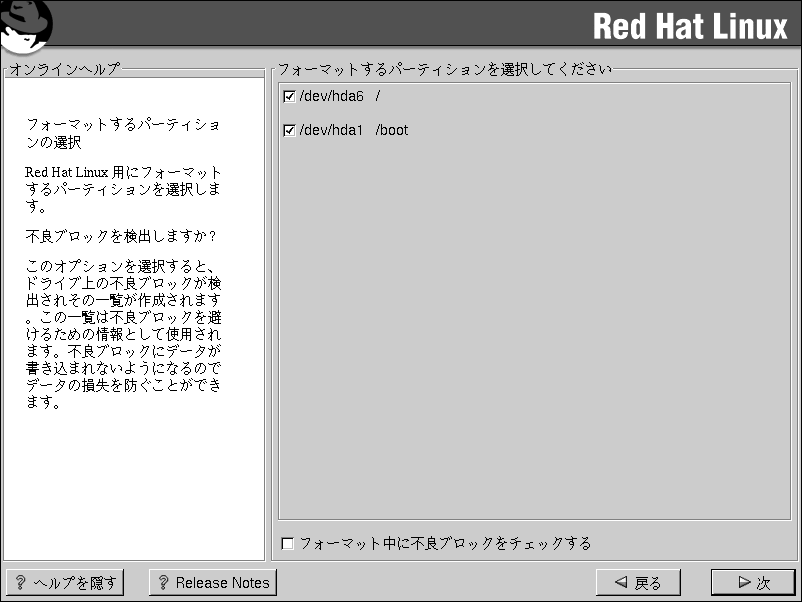
Task: Select the /dev/hda1 /boot label text
Action: pyautogui.click(x=354, y=131)
